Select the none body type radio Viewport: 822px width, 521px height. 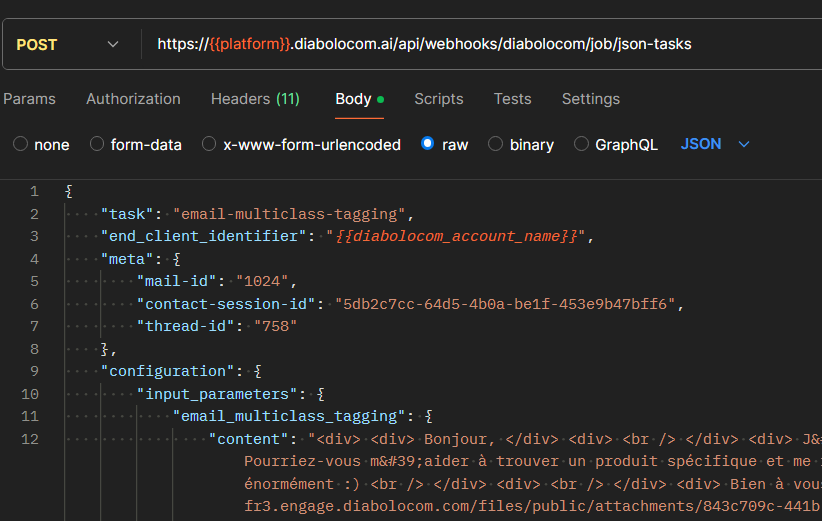click(21, 144)
